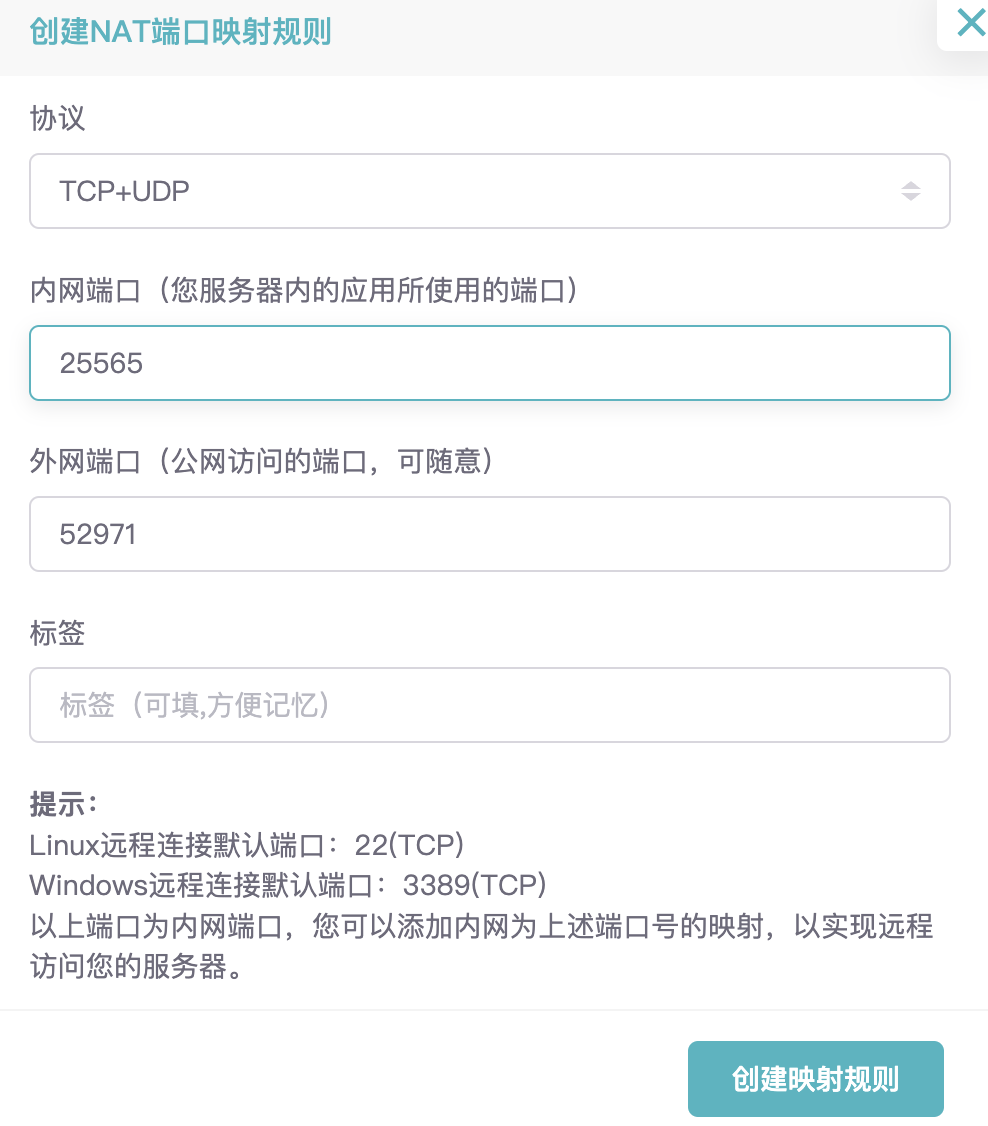Click the 内网端口 input containing 25565
This screenshot has width=988, height=1126.
click(x=490, y=363)
